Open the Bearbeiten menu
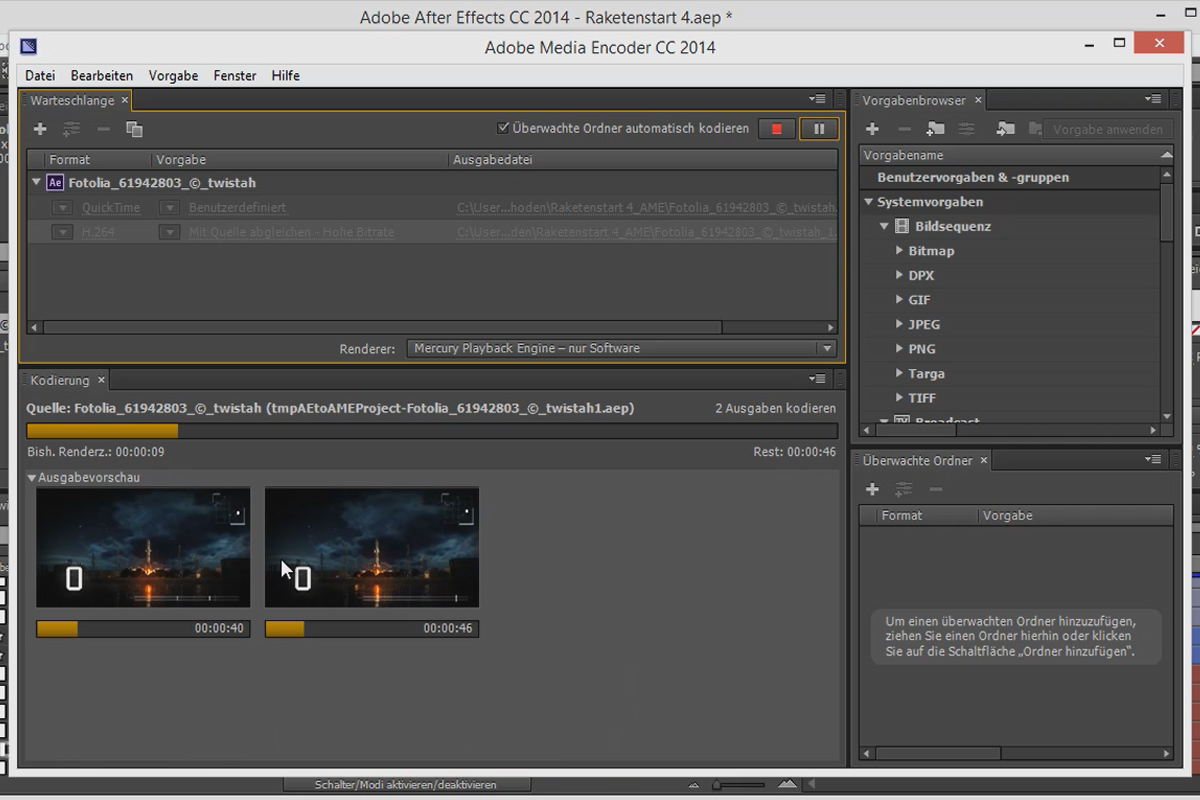 102,76
